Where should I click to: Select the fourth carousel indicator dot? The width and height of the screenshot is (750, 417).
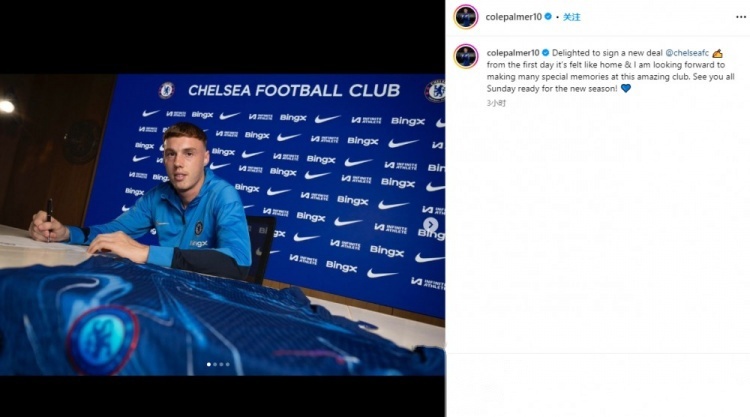(227, 364)
